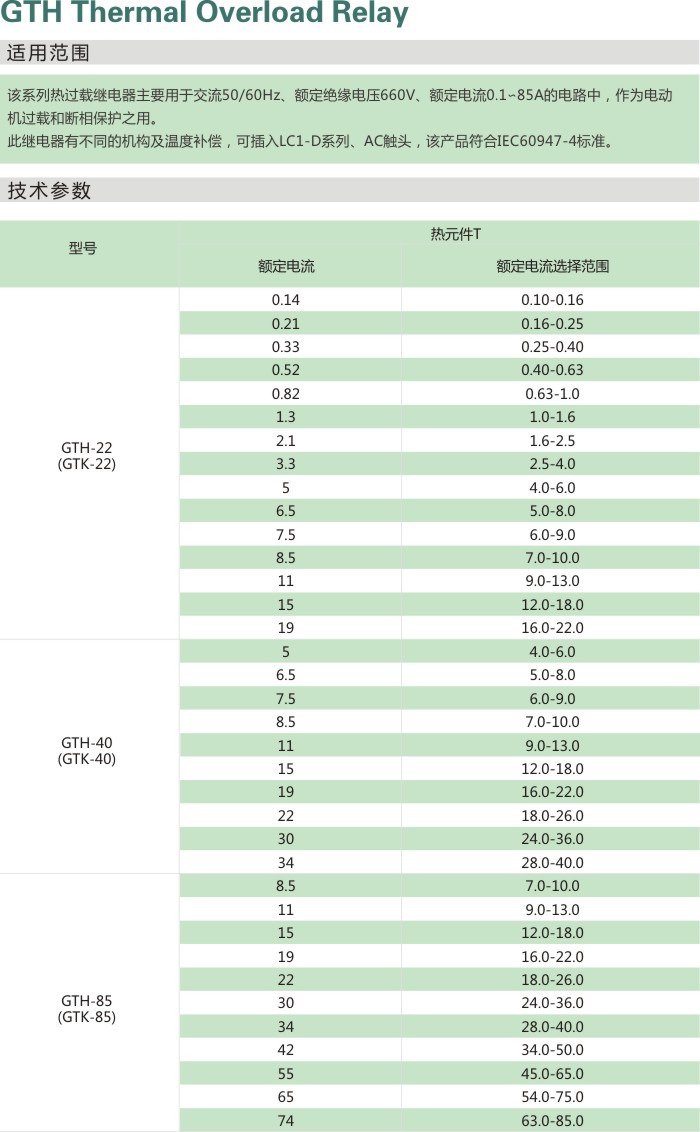Image resolution: width=700 pixels, height=1132 pixels.
Task: Click the 0.14 rated current cell
Action: (286, 300)
